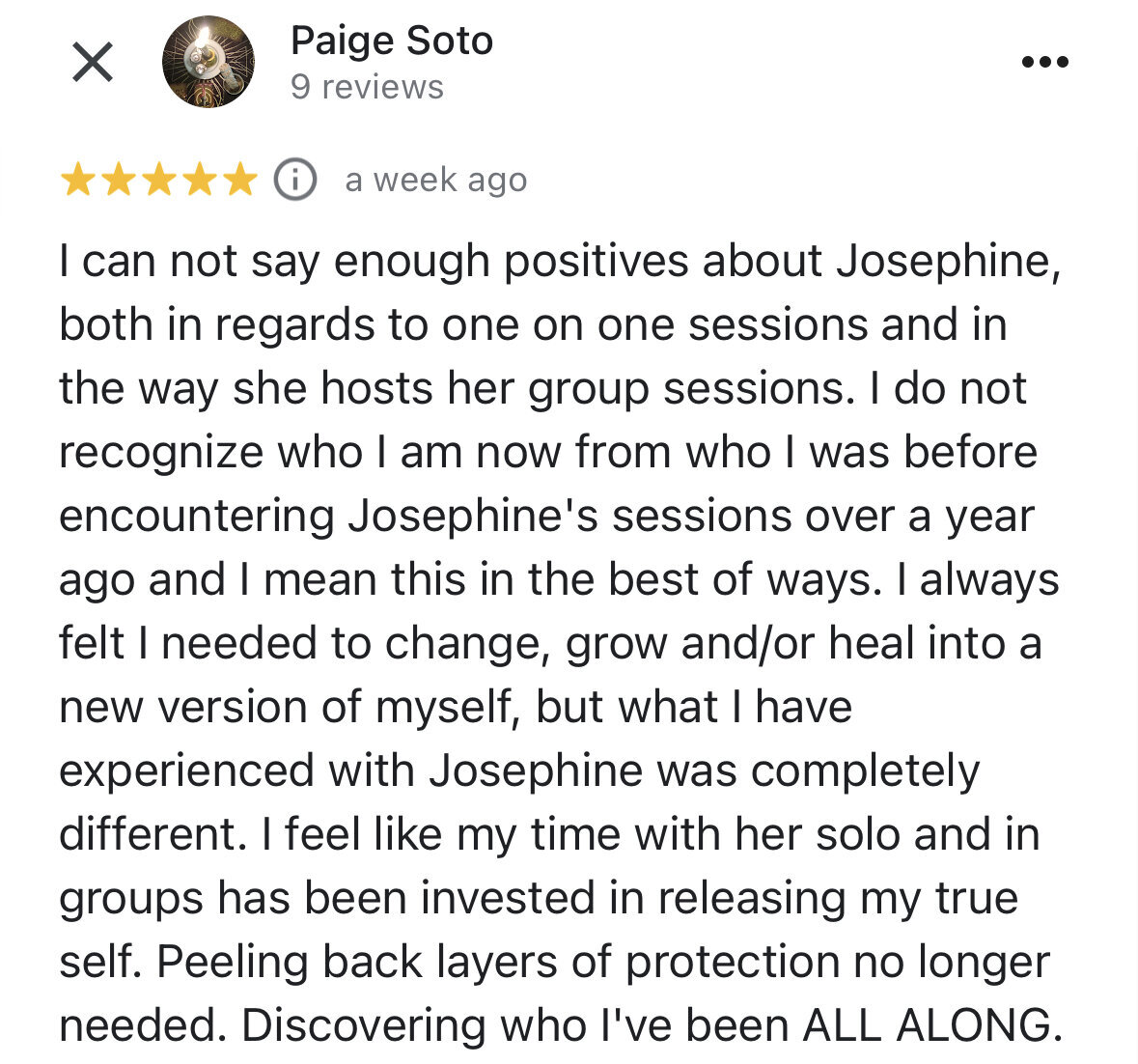Viewport: 1138px width, 1064px height.
Task: View the "9 reviews" contributor link
Action: pyautogui.click(x=367, y=87)
